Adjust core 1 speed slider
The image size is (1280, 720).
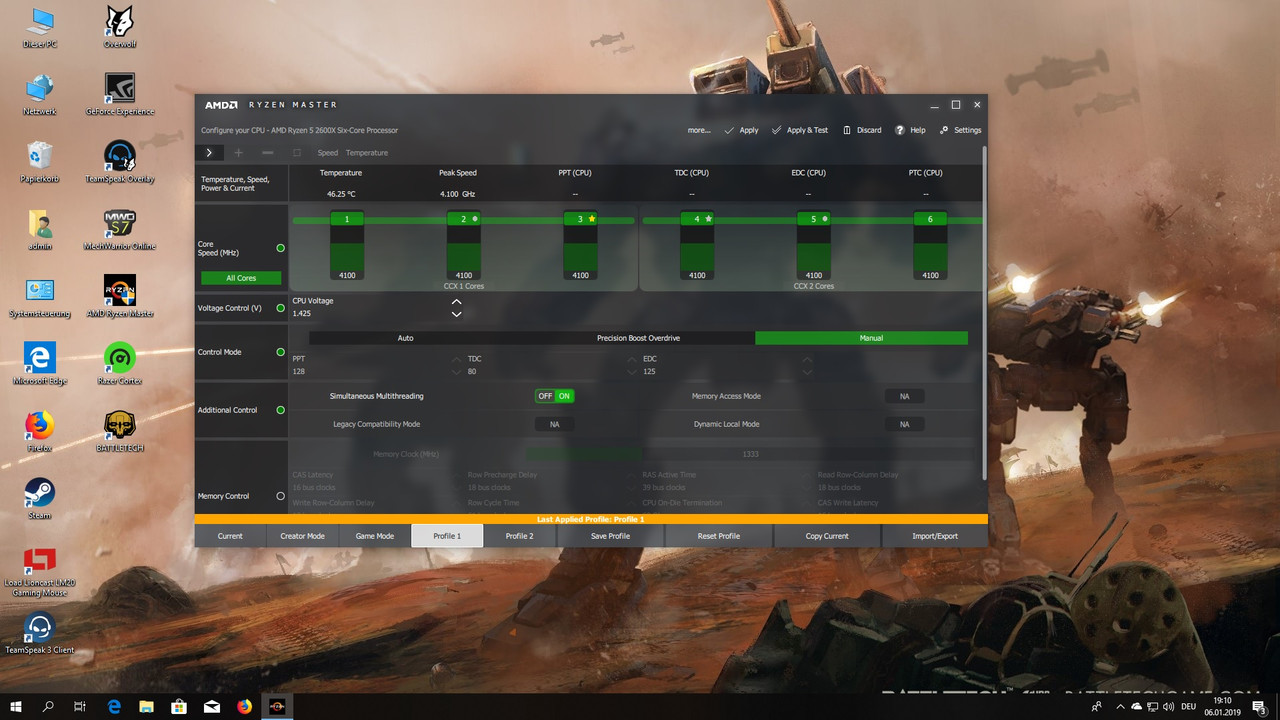[x=347, y=255]
